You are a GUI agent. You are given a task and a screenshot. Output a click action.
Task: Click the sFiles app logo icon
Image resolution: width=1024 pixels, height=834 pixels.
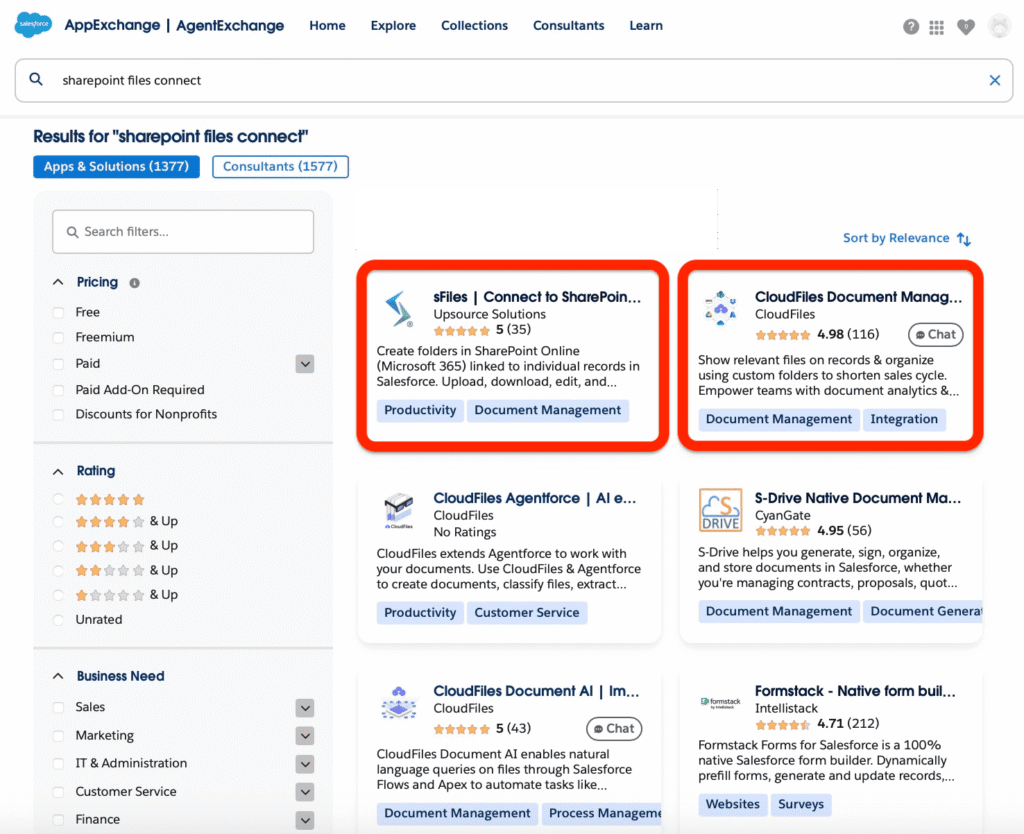398,311
